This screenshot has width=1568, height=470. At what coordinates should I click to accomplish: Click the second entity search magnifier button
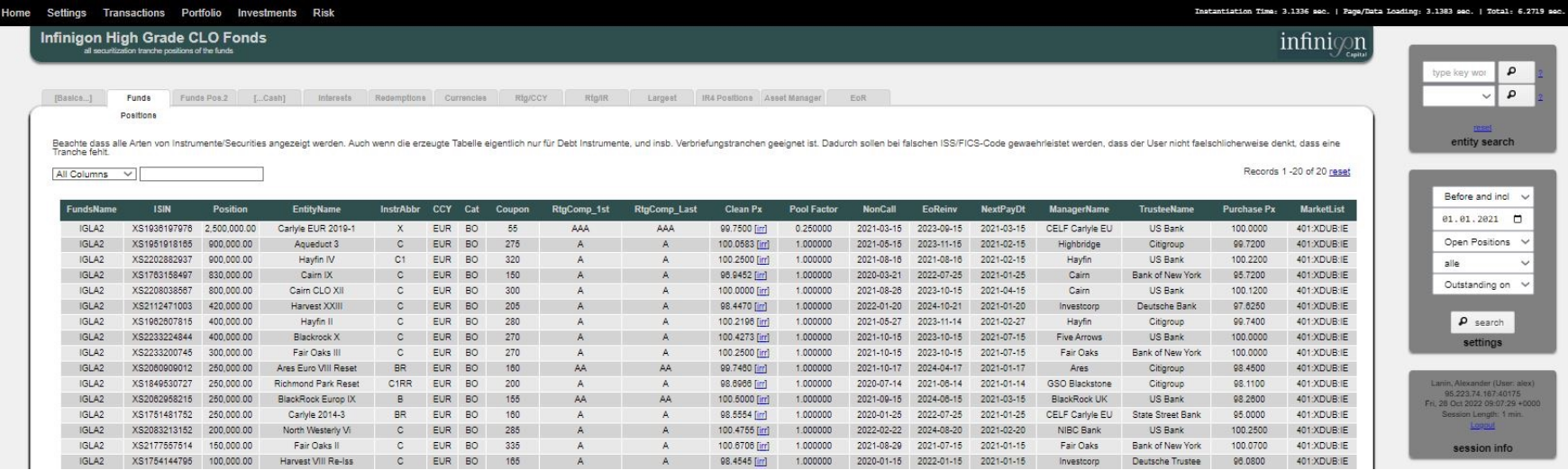[1516, 95]
